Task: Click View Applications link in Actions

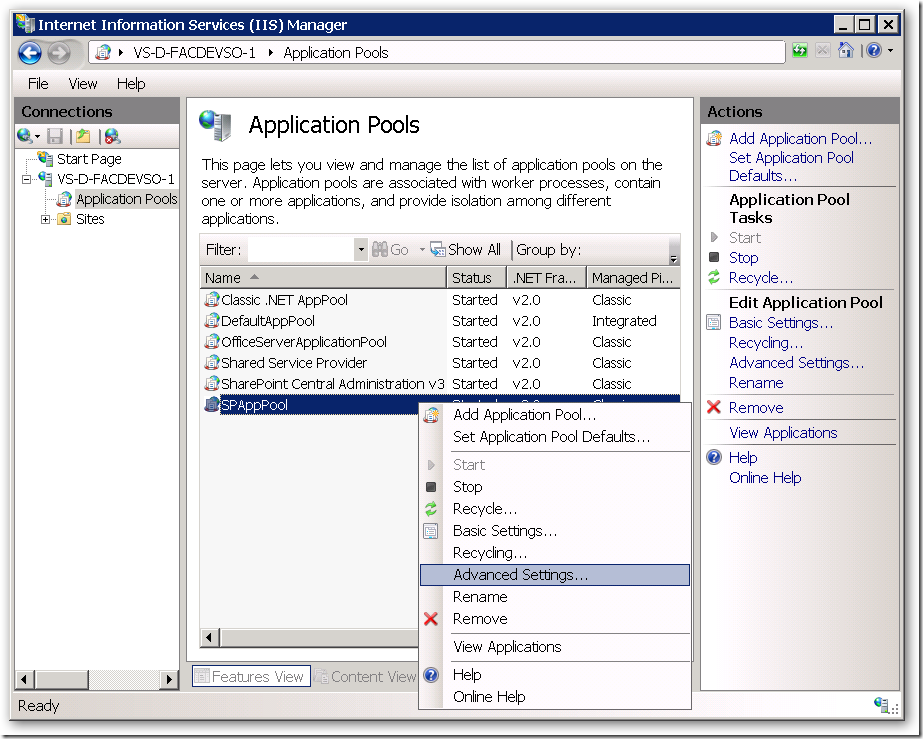Action: 783,433
